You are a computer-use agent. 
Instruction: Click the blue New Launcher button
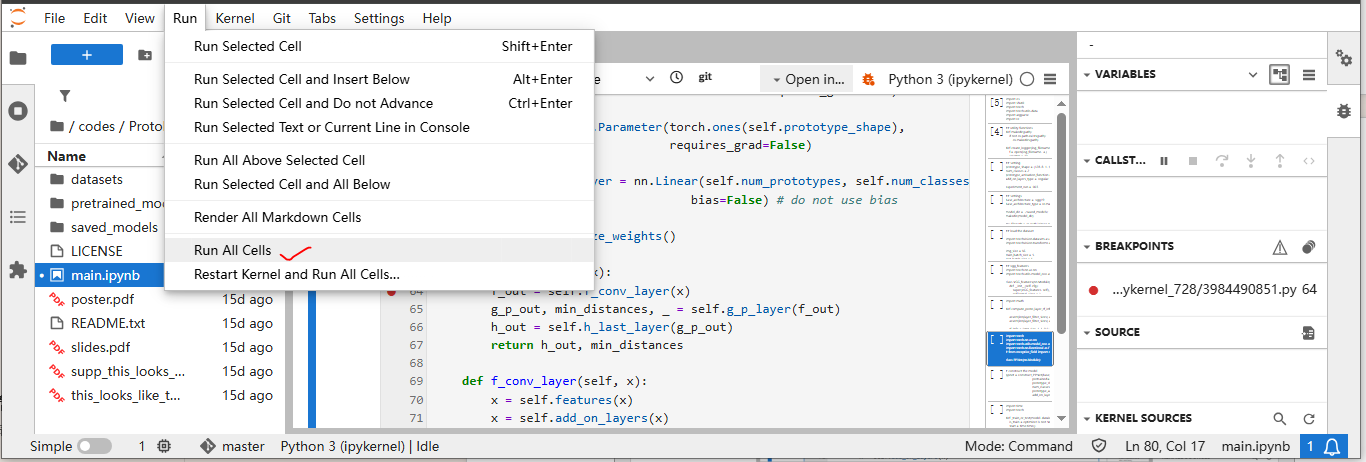(87, 55)
